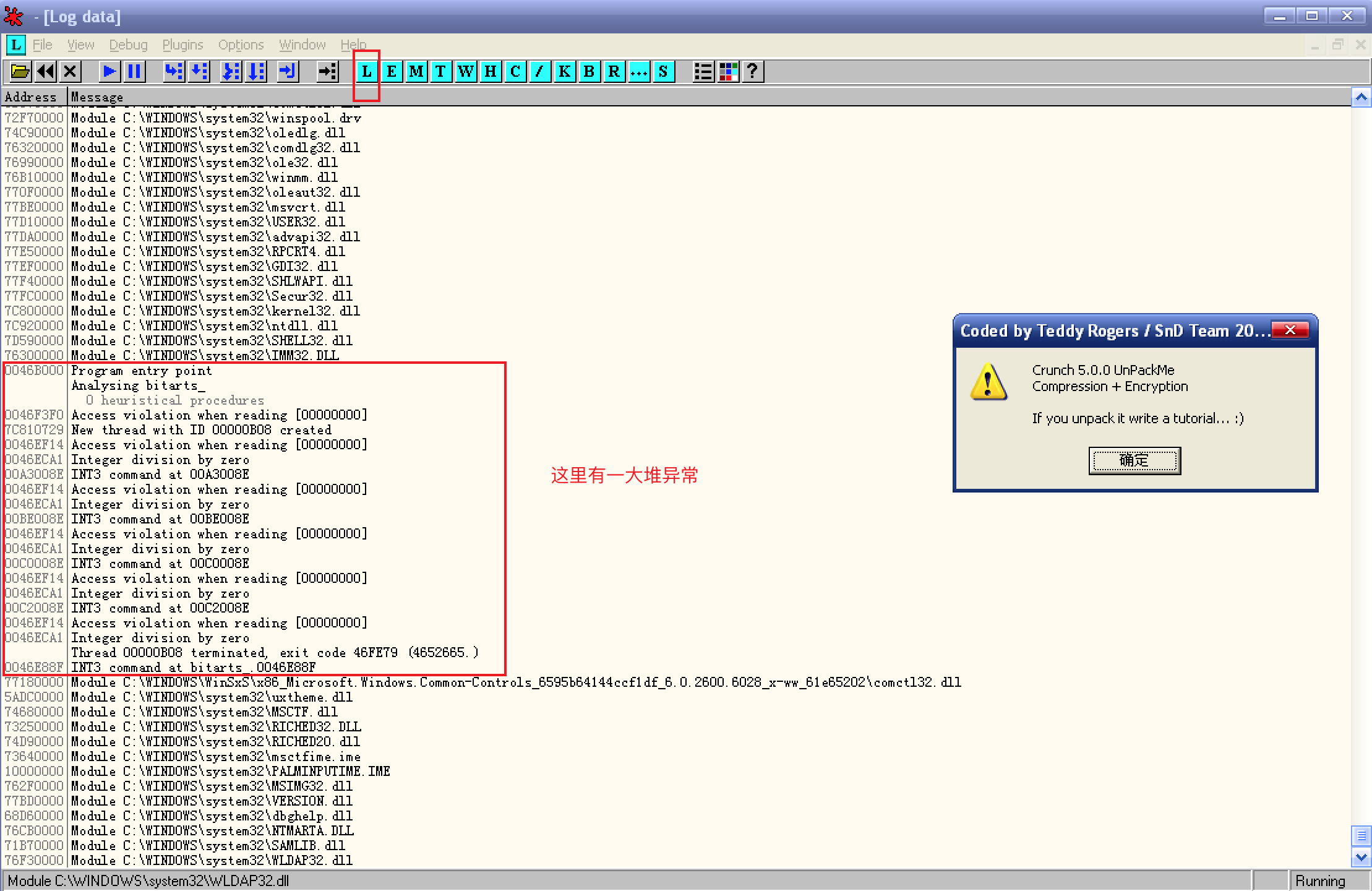This screenshot has height=891, width=1372.
Task: Click the Run program play icon
Action: tap(109, 72)
